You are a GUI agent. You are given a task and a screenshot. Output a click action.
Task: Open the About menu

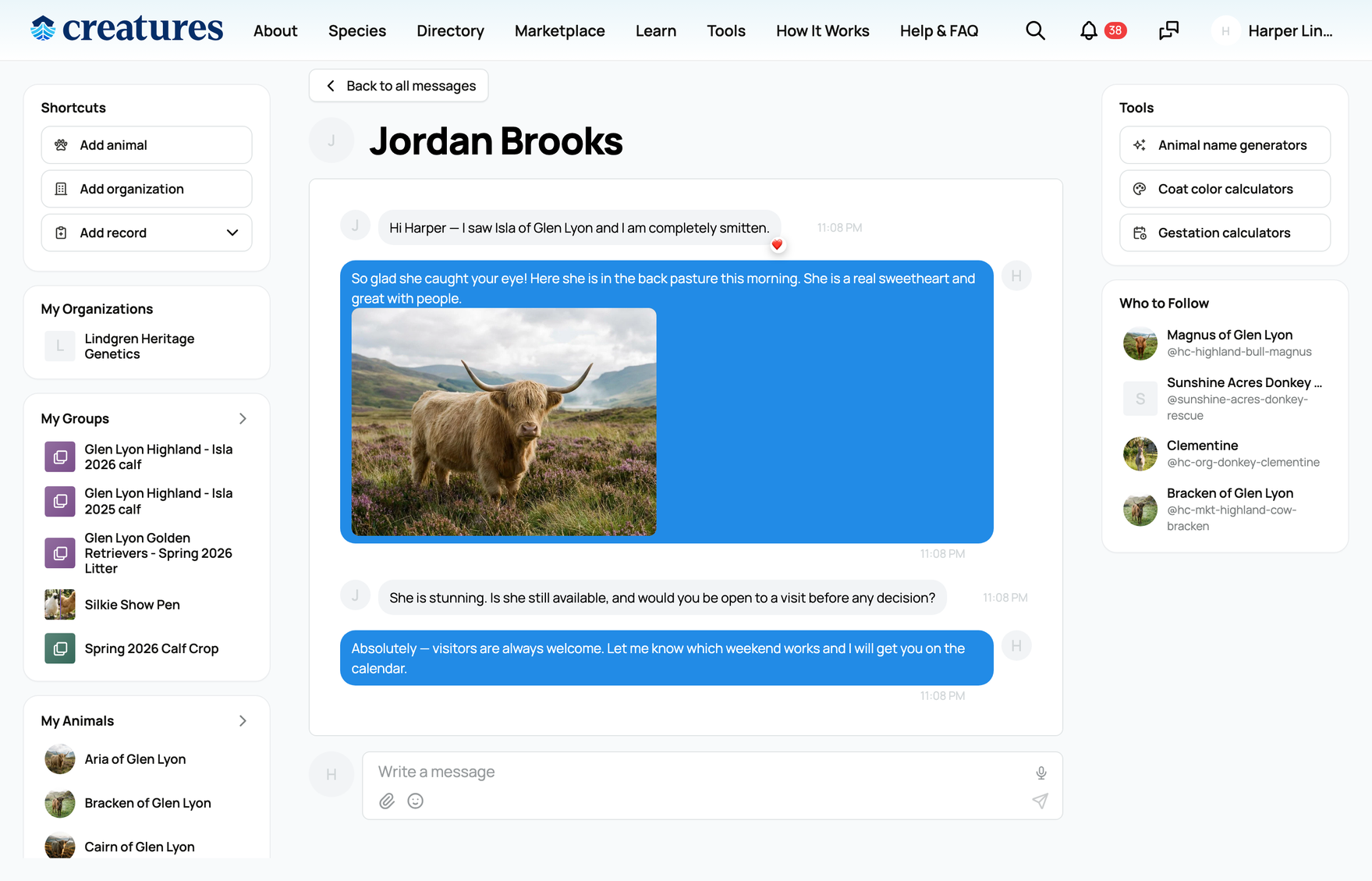point(275,30)
